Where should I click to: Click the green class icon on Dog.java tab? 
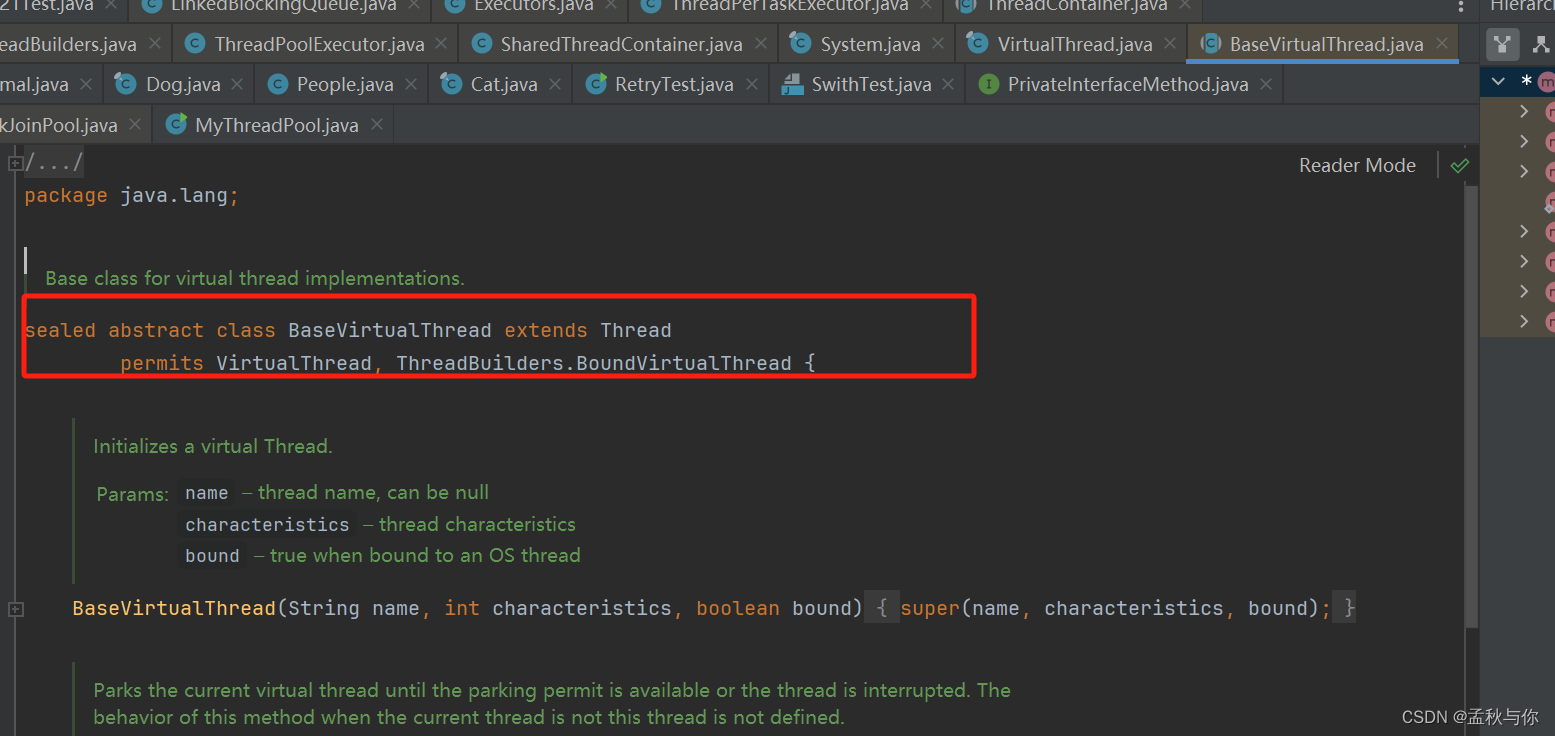pyautogui.click(x=125, y=84)
